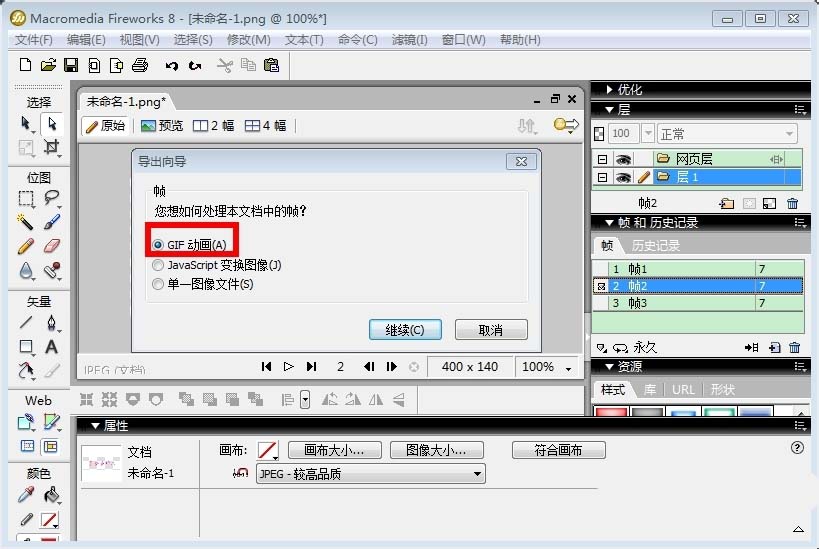Select the Pen tool

52,323
